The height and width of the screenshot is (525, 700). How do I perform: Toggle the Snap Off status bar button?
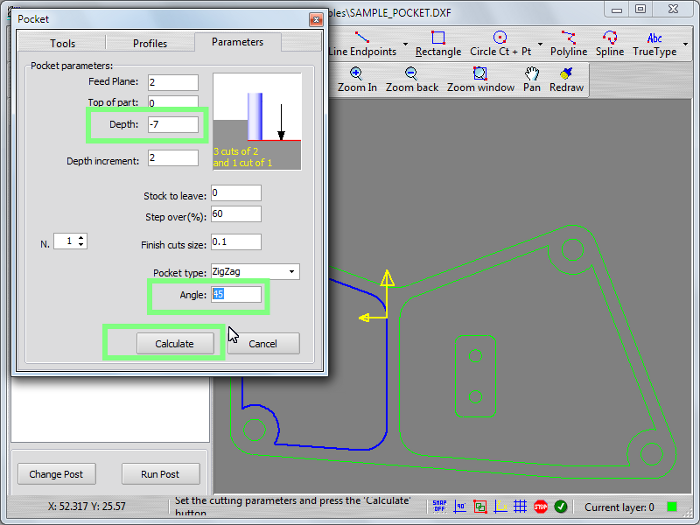point(439,507)
